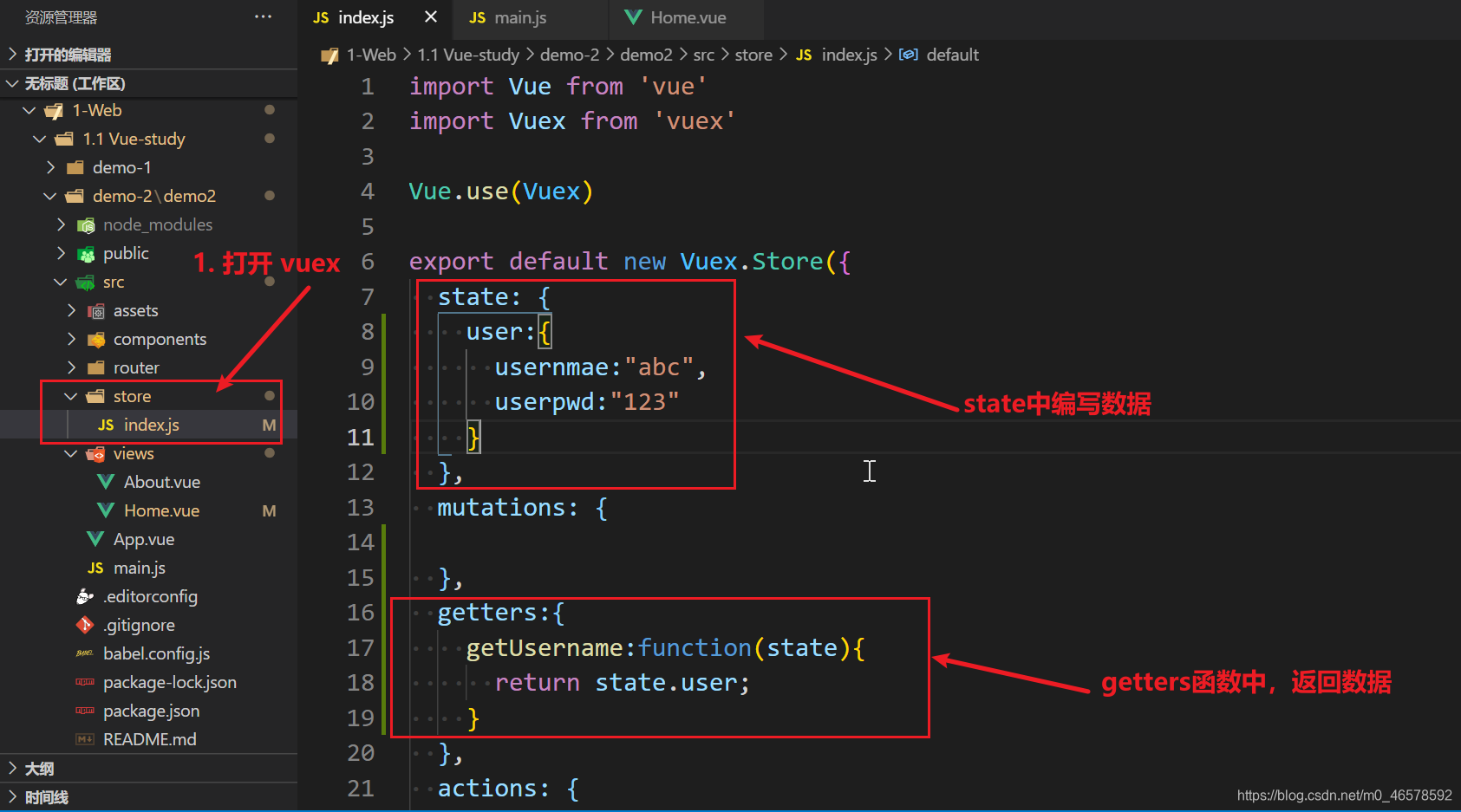This screenshot has height=812, width=1461.
Task: Expand the node_modules folder chevron
Action: [61, 224]
